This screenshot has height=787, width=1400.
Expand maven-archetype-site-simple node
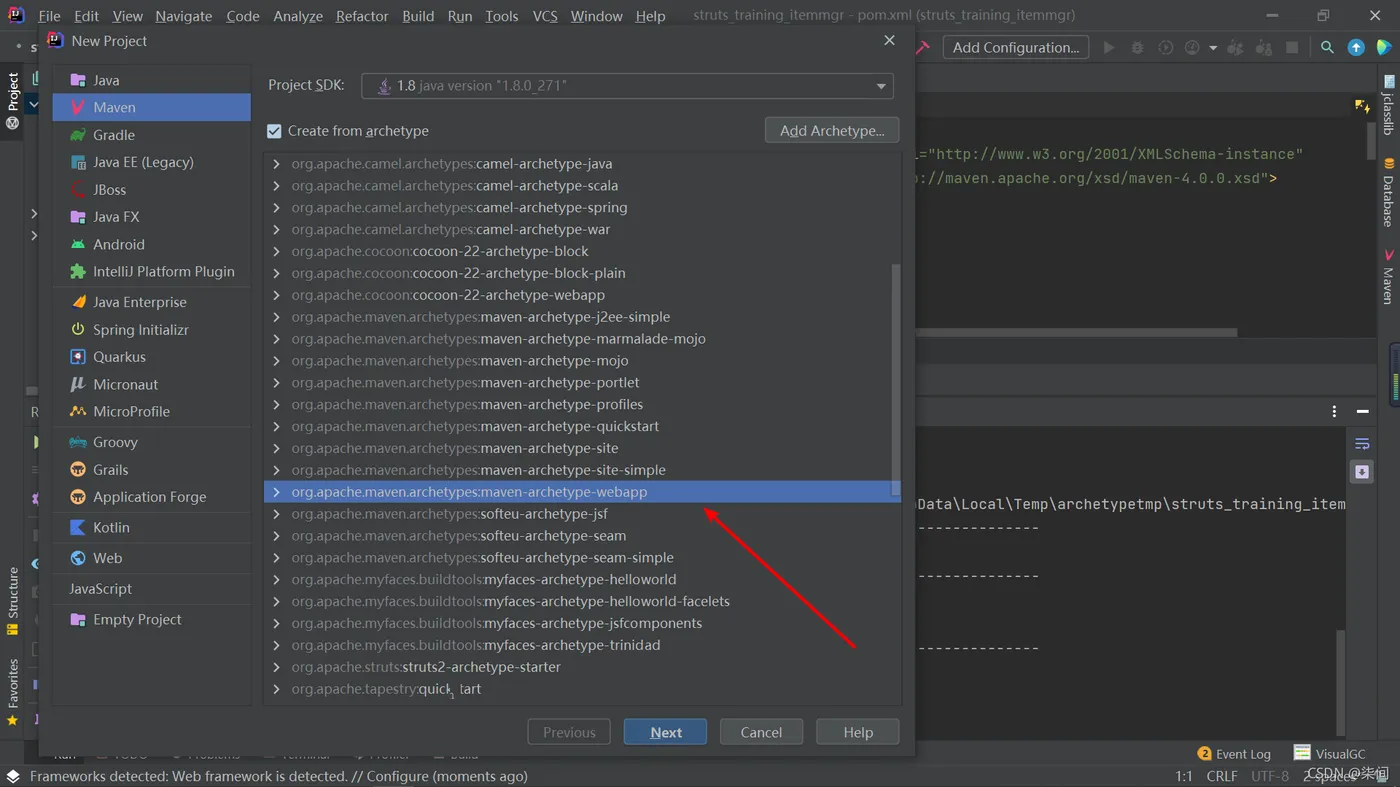(276, 470)
